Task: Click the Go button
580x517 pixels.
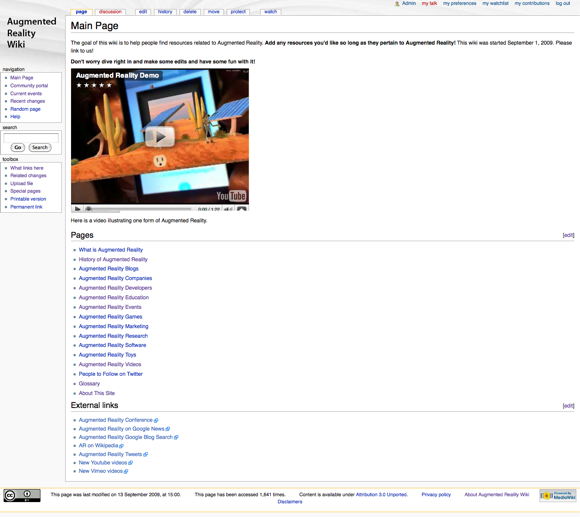Action: coord(18,148)
